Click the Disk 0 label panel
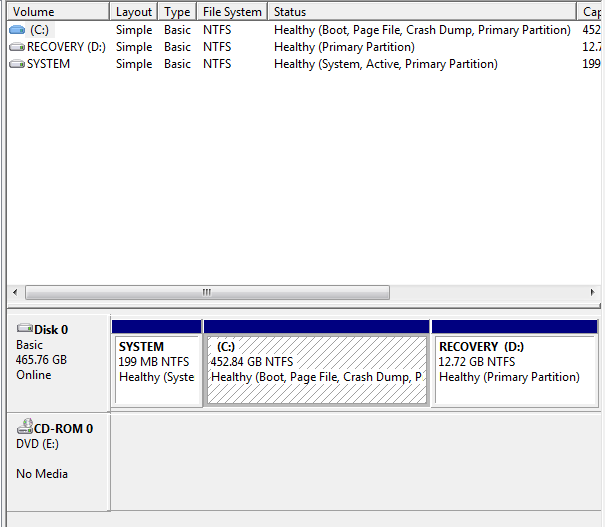This screenshot has height=527, width=605. point(58,363)
